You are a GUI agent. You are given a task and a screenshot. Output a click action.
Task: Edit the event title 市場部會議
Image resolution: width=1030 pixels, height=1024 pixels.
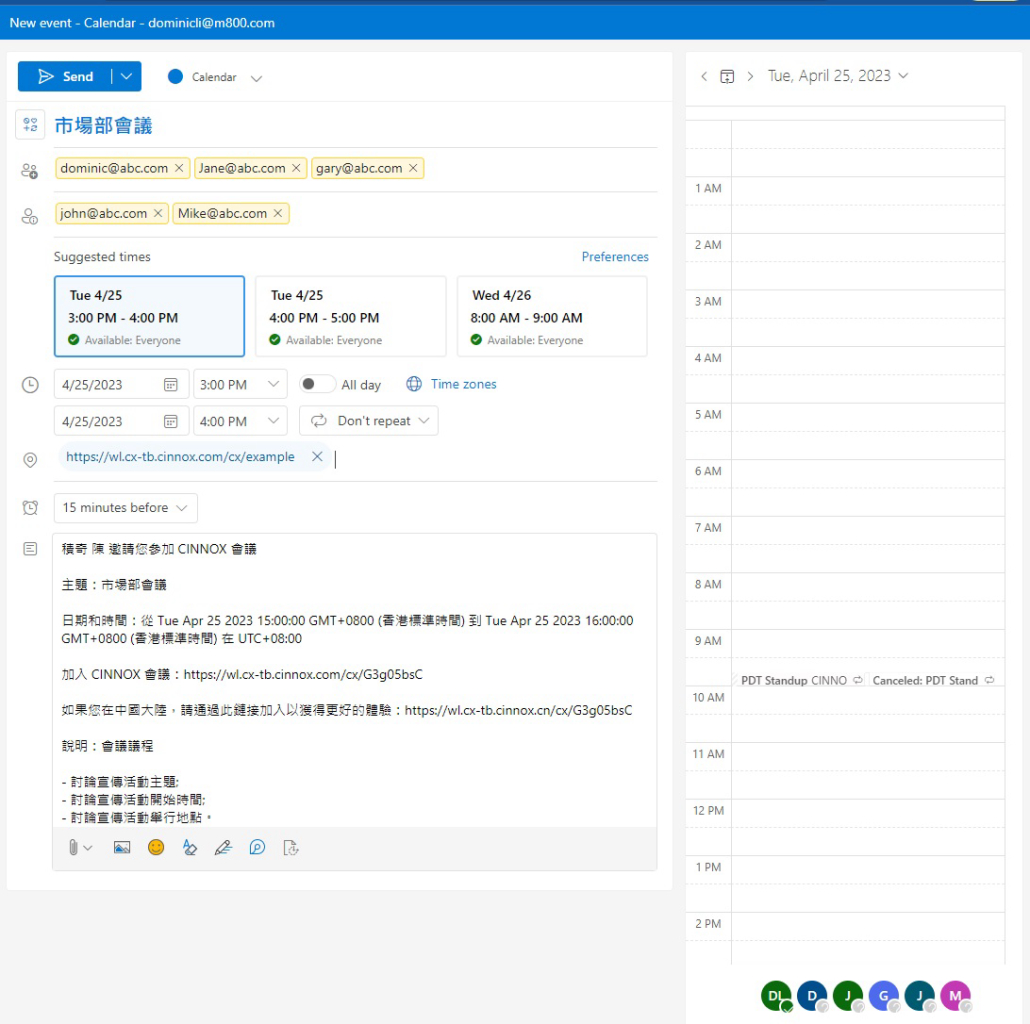[103, 125]
